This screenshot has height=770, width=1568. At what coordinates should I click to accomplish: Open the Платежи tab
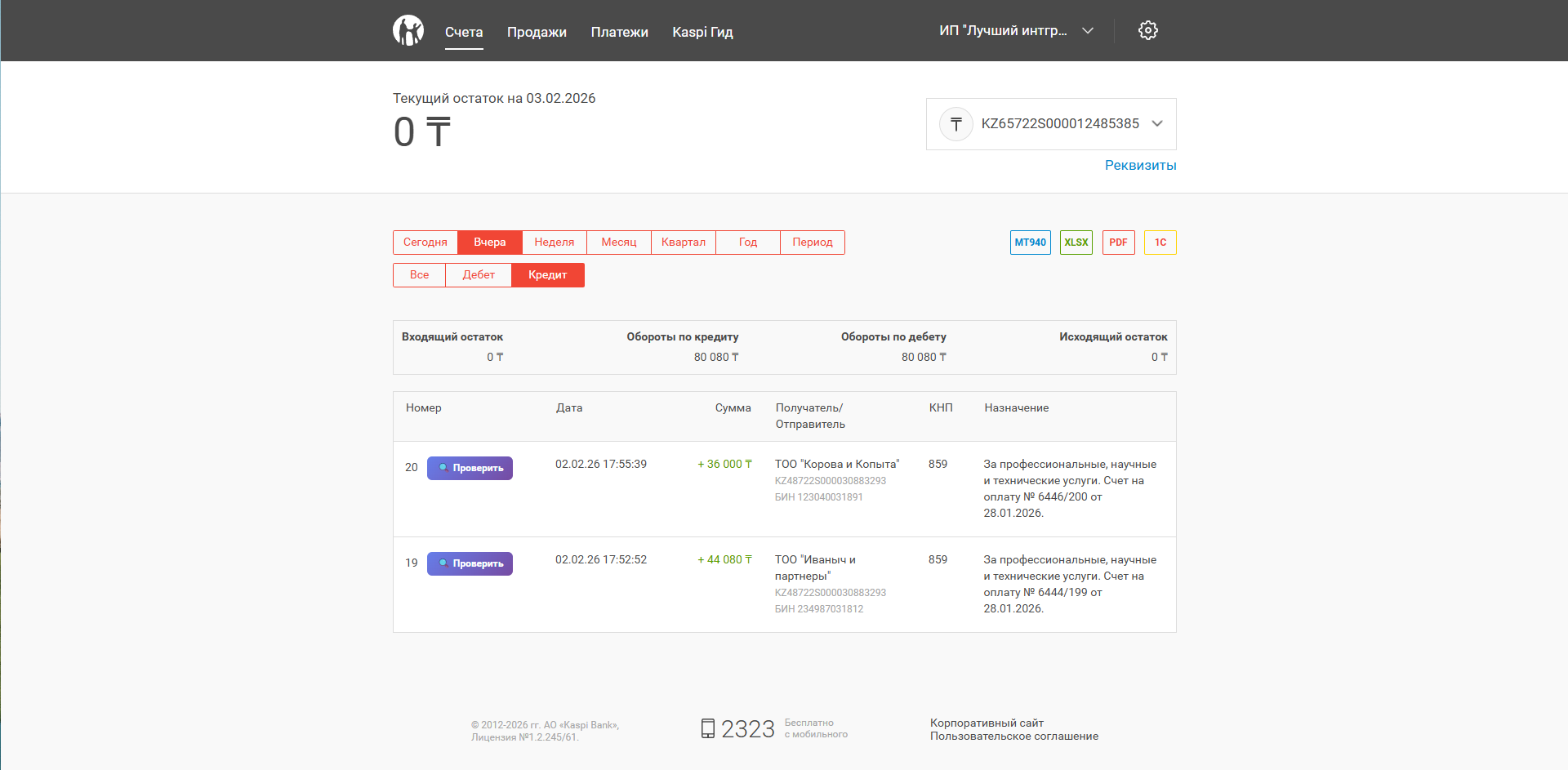(619, 33)
